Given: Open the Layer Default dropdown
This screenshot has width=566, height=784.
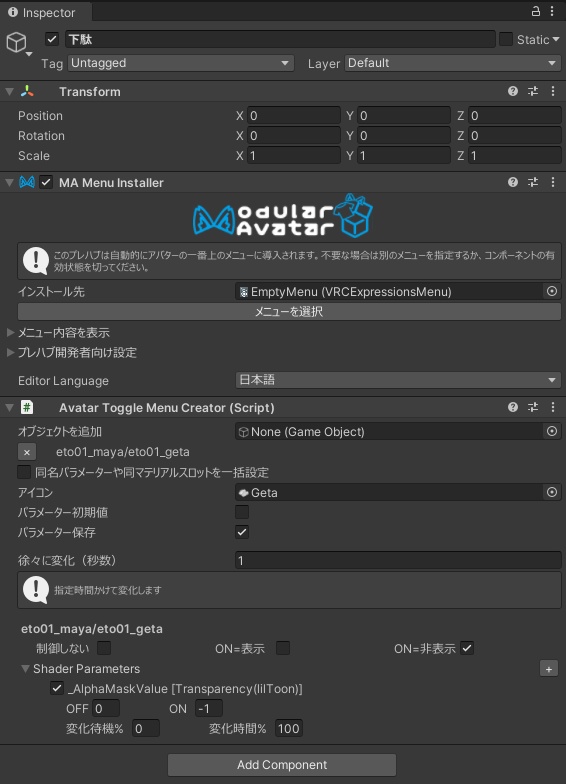Looking at the screenshot, I should pyautogui.click(x=452, y=63).
